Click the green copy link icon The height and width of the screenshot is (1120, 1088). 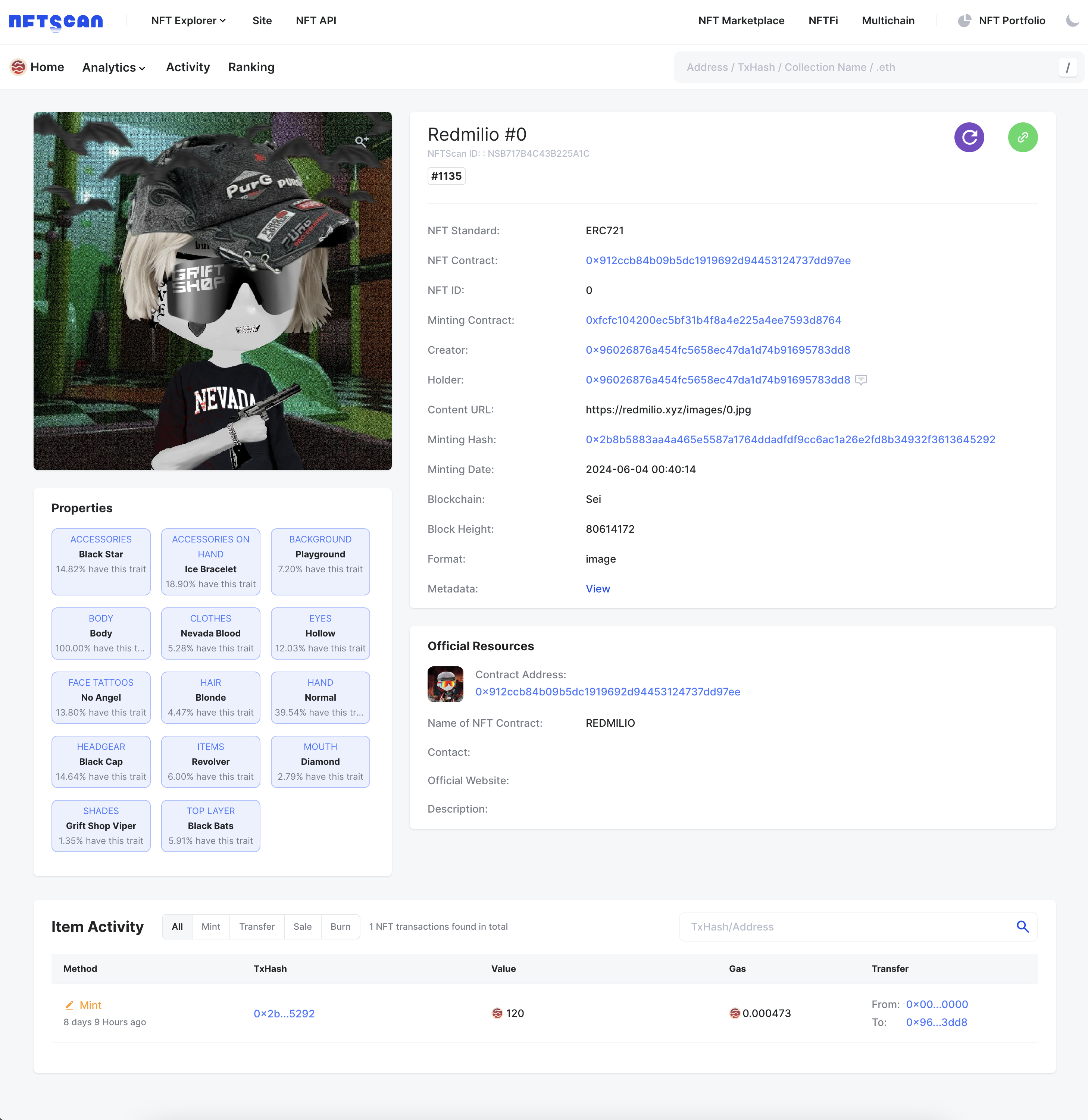(x=1022, y=137)
